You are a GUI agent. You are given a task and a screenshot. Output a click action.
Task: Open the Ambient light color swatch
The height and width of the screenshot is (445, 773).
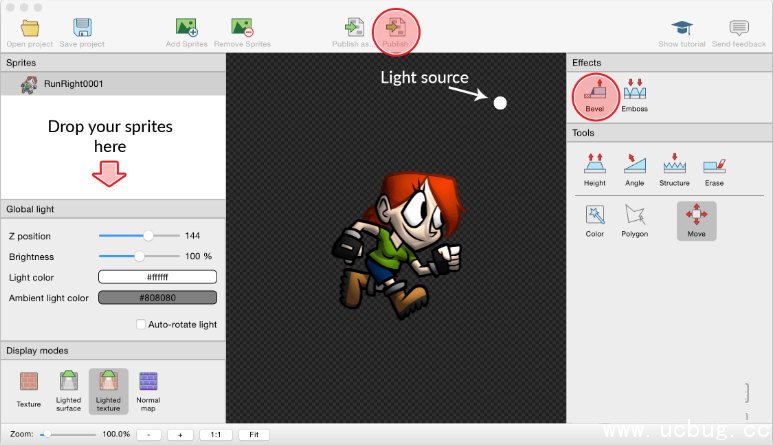[157, 298]
